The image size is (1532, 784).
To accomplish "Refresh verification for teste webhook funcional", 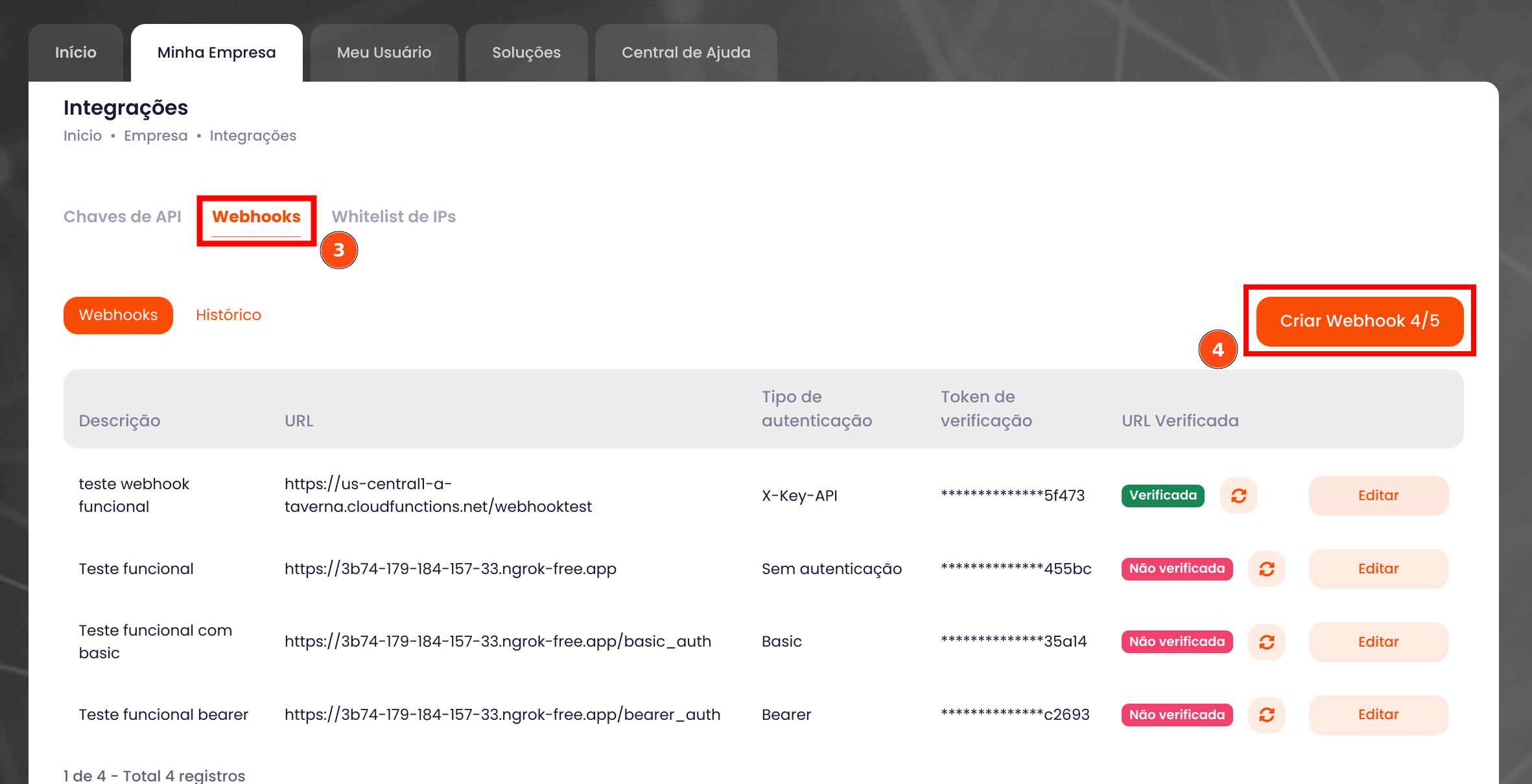I will [1238, 496].
